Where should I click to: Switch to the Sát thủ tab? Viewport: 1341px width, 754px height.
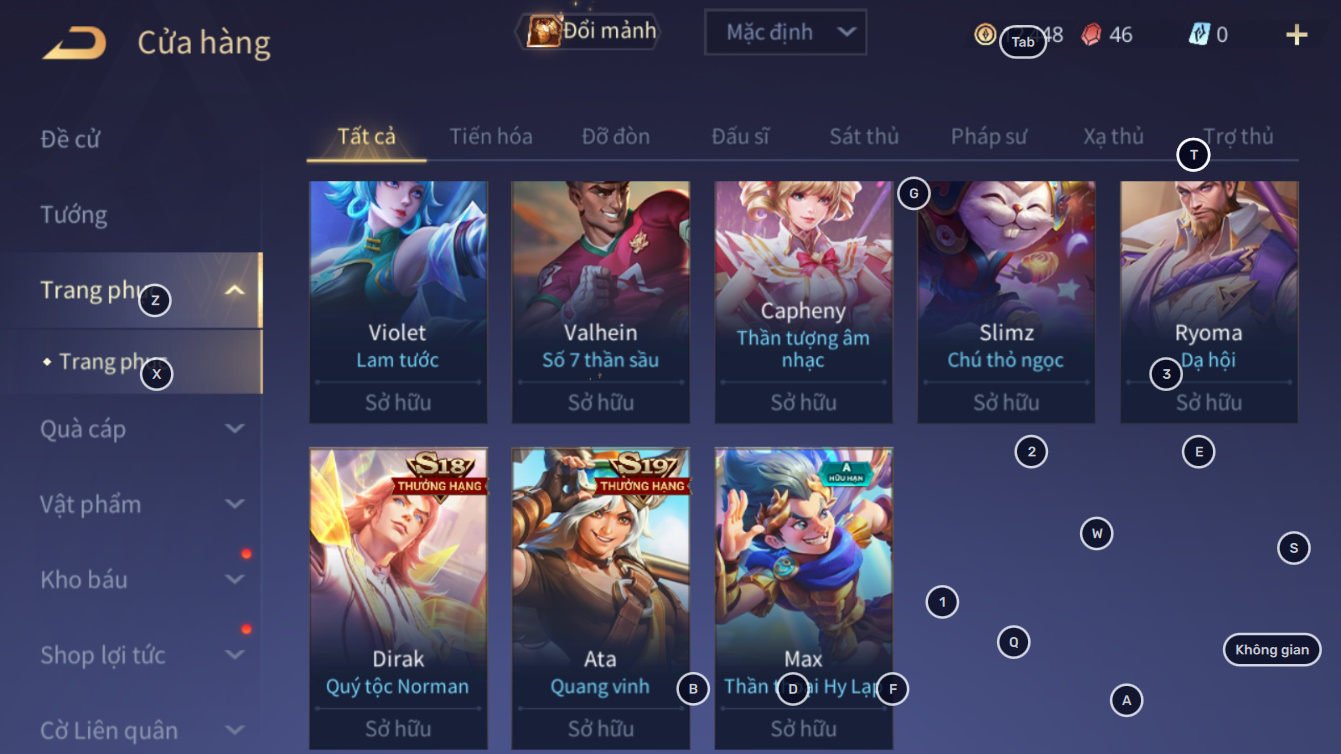[864, 137]
